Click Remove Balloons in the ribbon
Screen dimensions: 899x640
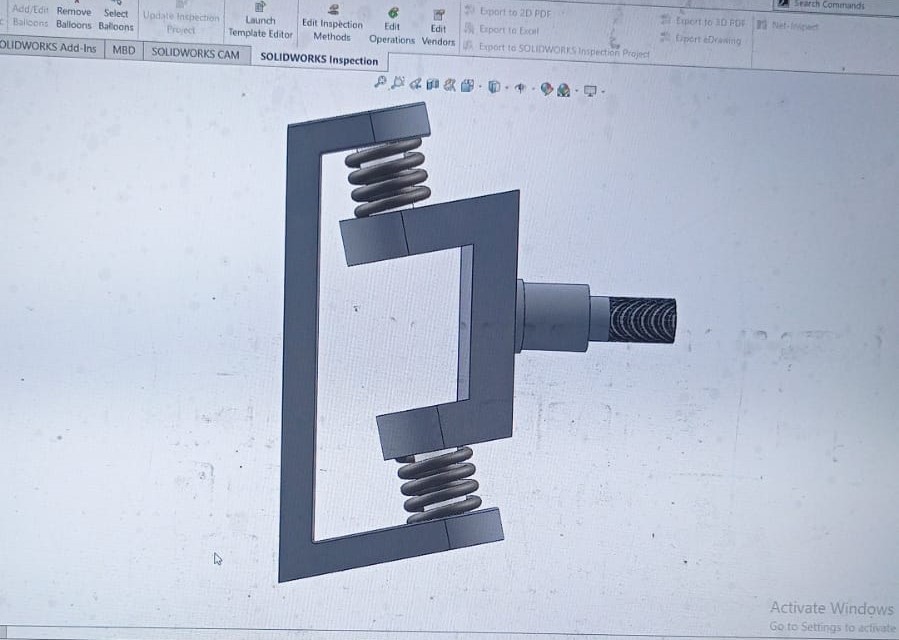73,18
